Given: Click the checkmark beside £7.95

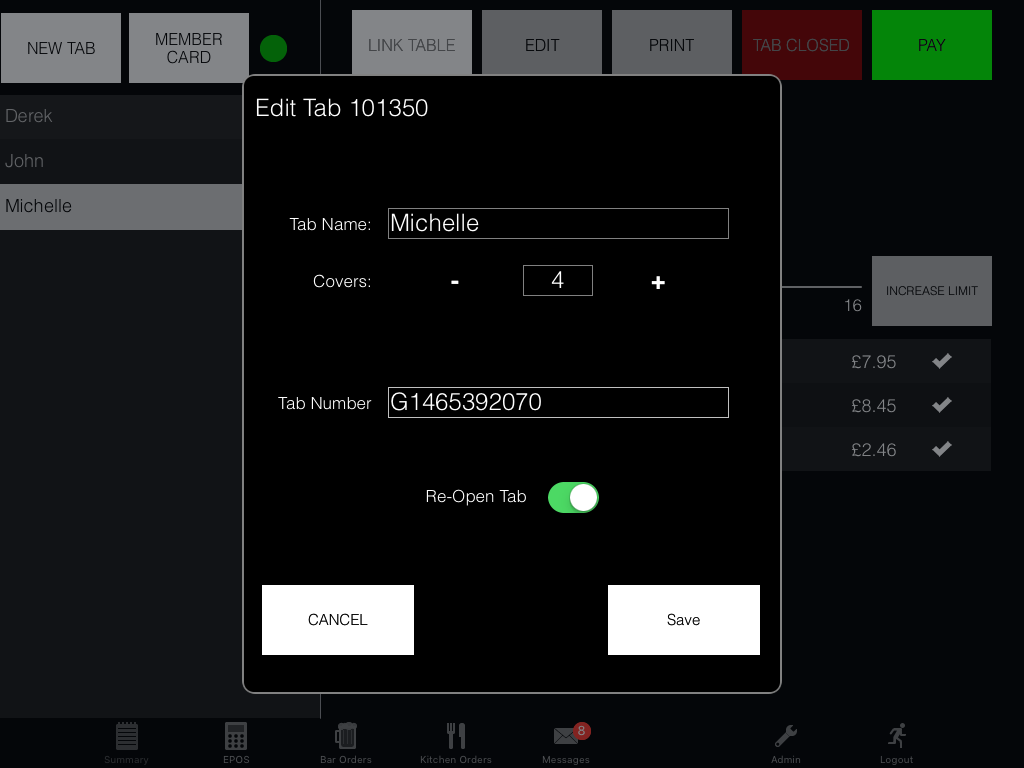Looking at the screenshot, I should click(941, 361).
